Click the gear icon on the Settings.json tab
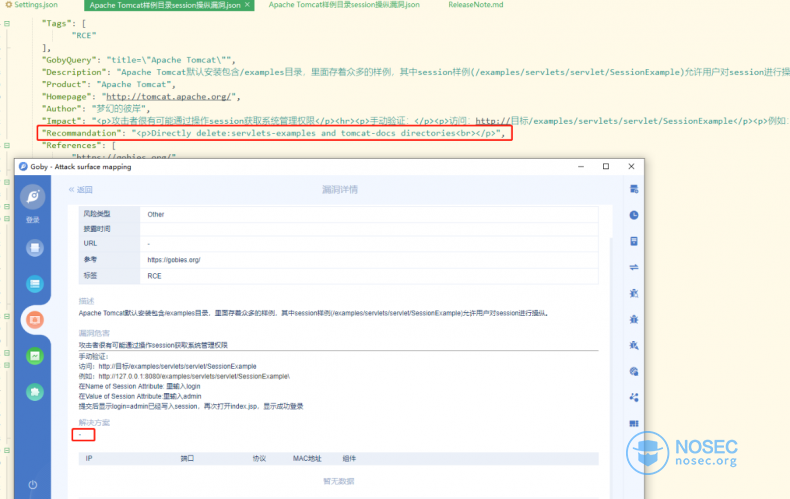Viewport: 790px width, 499px height. tap(9, 5)
